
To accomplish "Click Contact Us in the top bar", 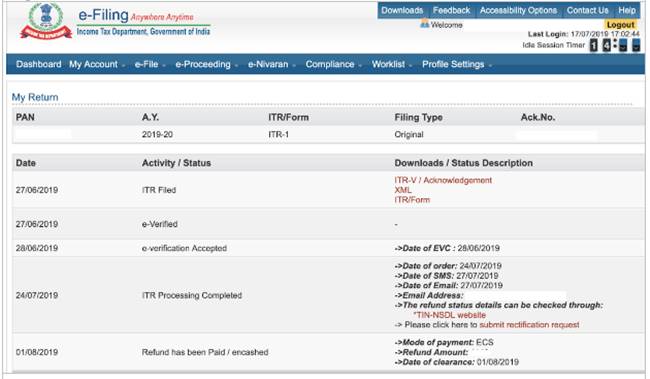I will point(587,10).
